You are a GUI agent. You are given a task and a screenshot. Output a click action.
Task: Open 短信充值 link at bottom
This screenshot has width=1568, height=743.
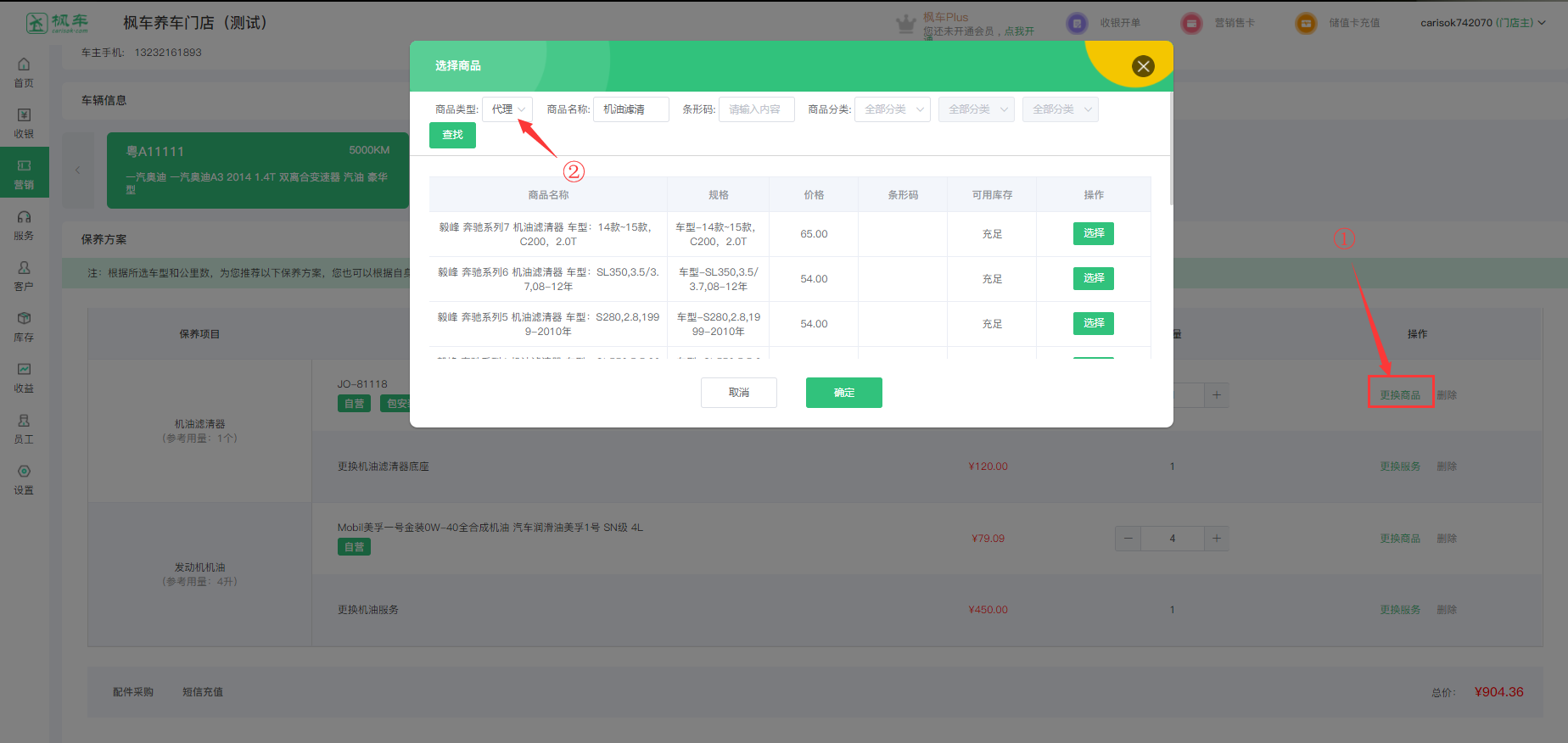(x=203, y=692)
